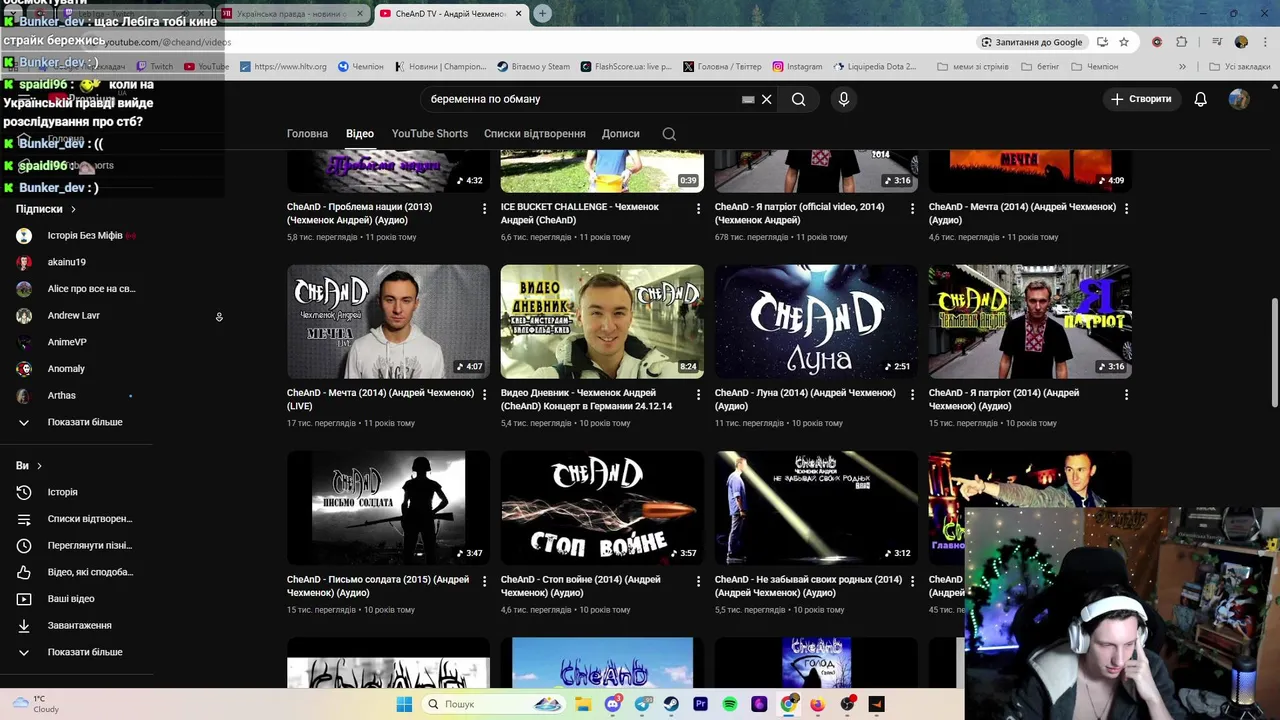
Task: Click the Створити button
Action: point(1141,99)
